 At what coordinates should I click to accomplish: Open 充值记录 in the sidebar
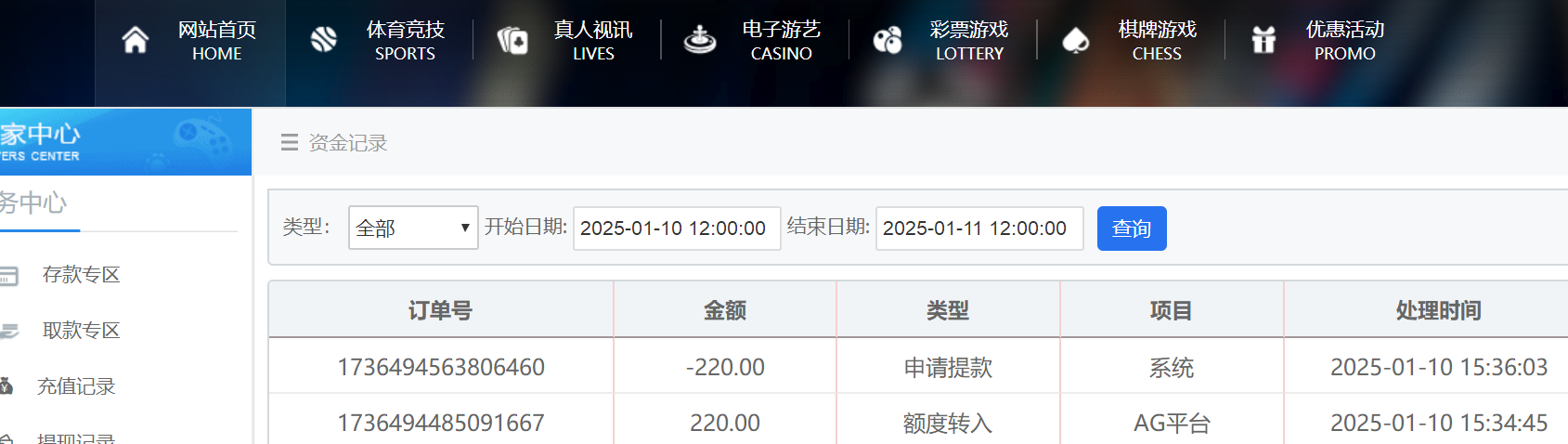[x=76, y=386]
